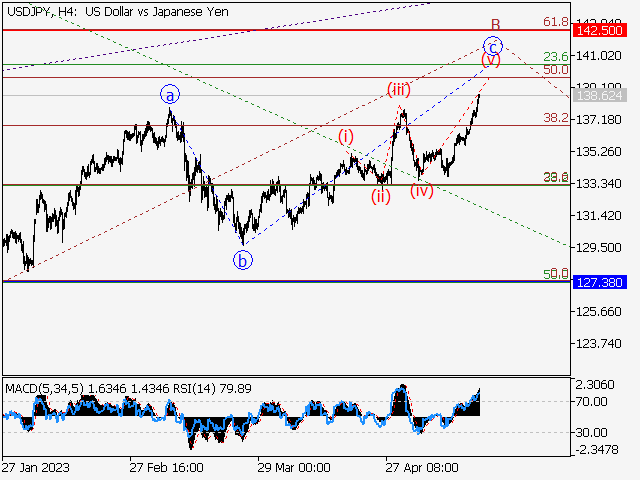Click the 50.0 Fibonacci label above 127.380
The image size is (640, 480).
[556, 274]
